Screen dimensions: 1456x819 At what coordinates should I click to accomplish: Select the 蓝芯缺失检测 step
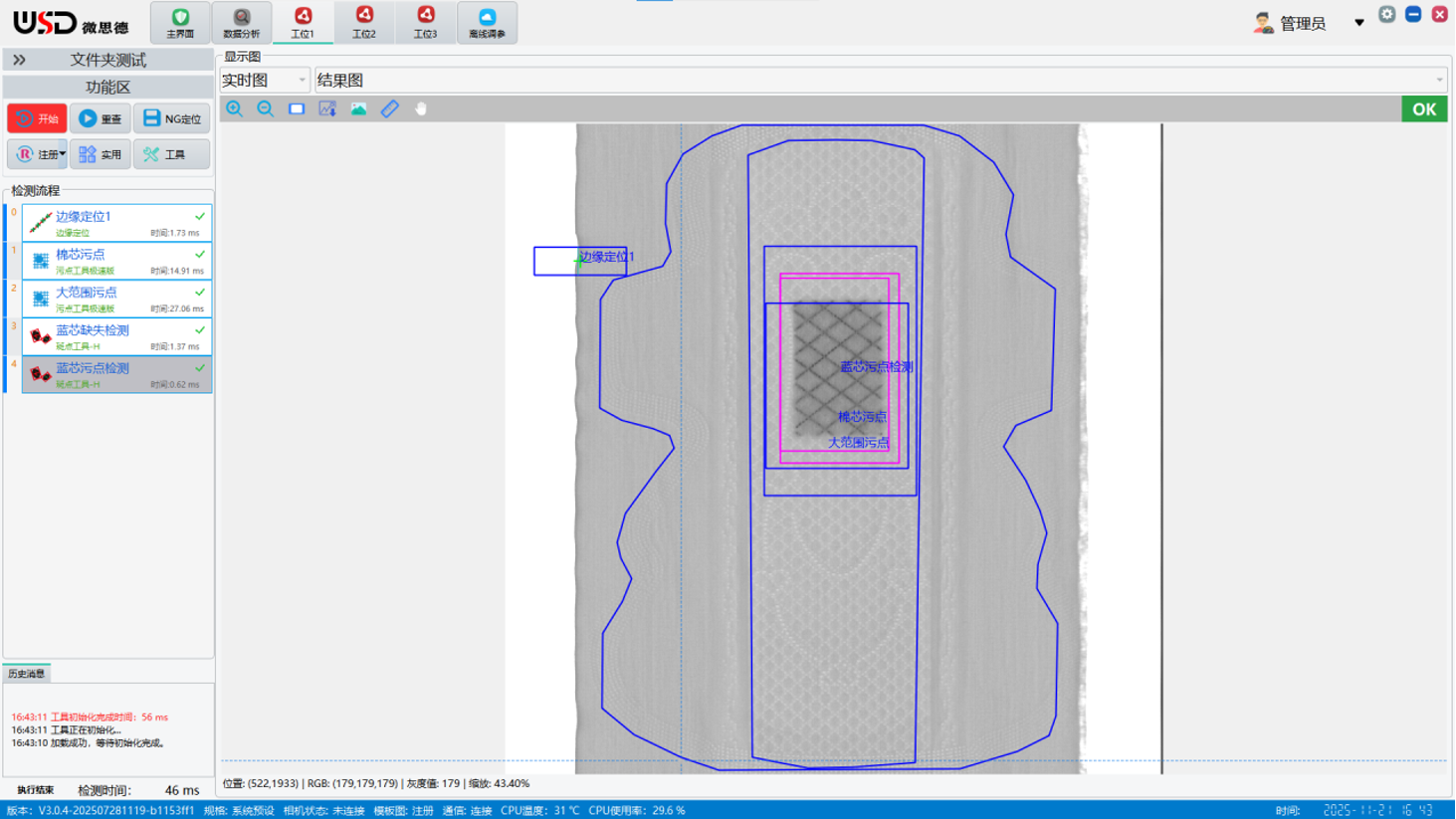pos(116,336)
